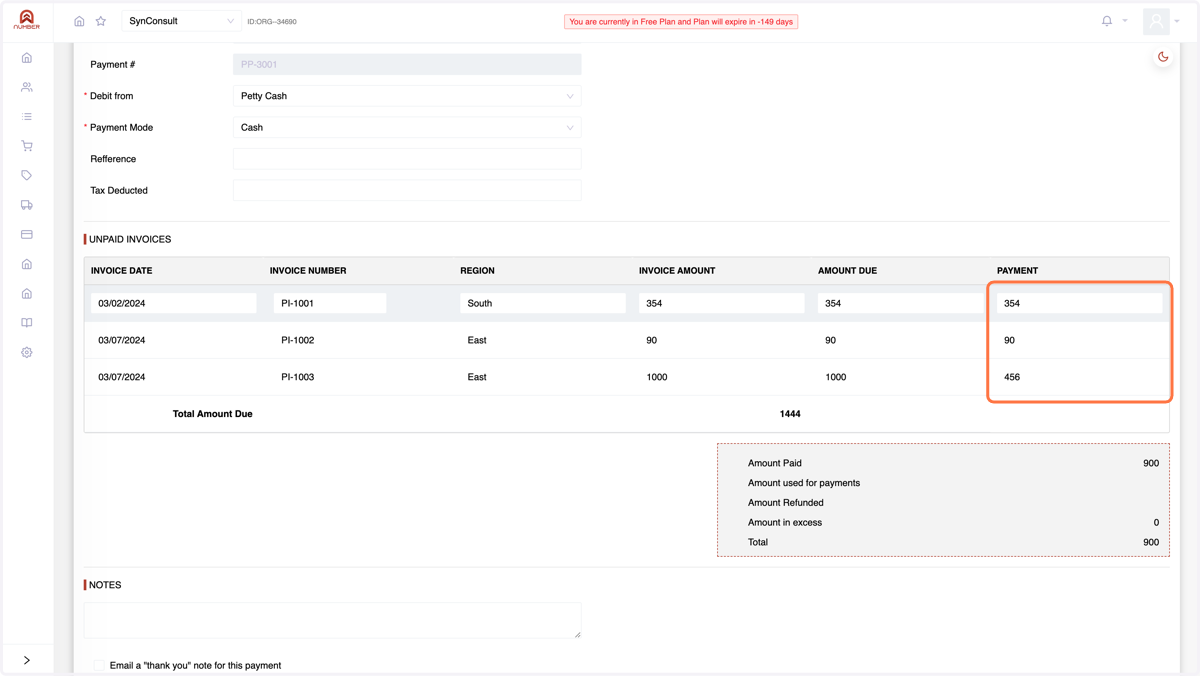Click the Refference input field
The image size is (1200, 676).
407,159
